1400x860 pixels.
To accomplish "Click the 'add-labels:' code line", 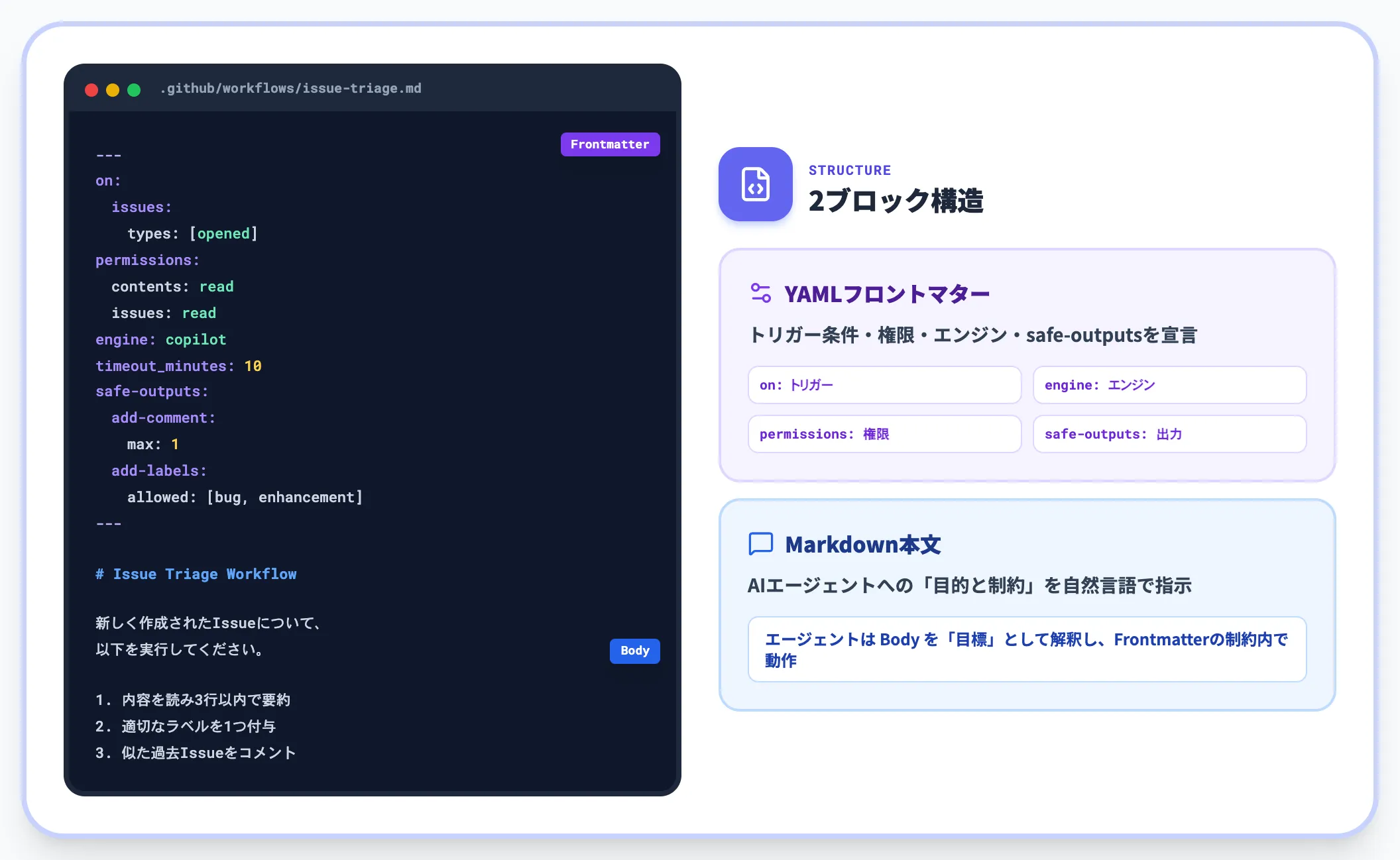I will click(x=159, y=471).
